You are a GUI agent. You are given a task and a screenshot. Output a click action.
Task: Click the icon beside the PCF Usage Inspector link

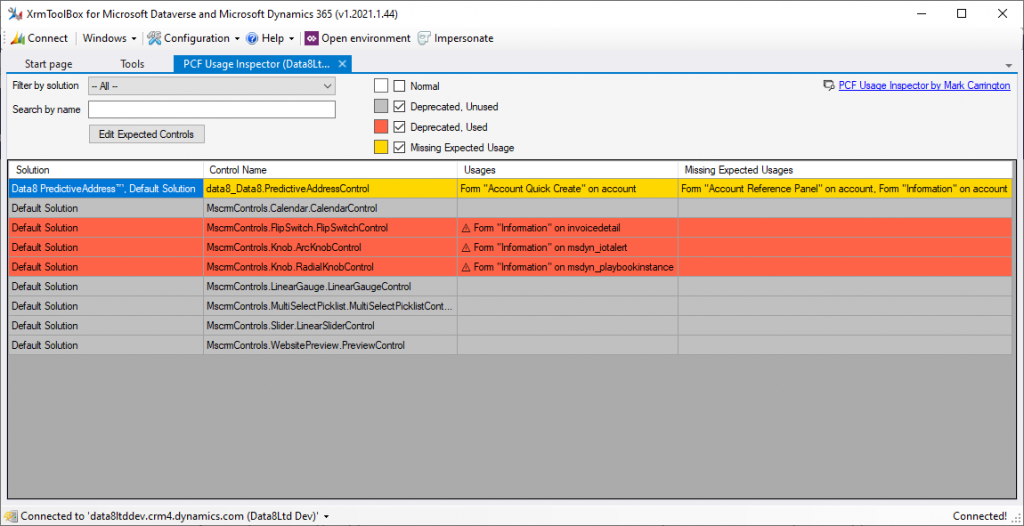coord(828,86)
